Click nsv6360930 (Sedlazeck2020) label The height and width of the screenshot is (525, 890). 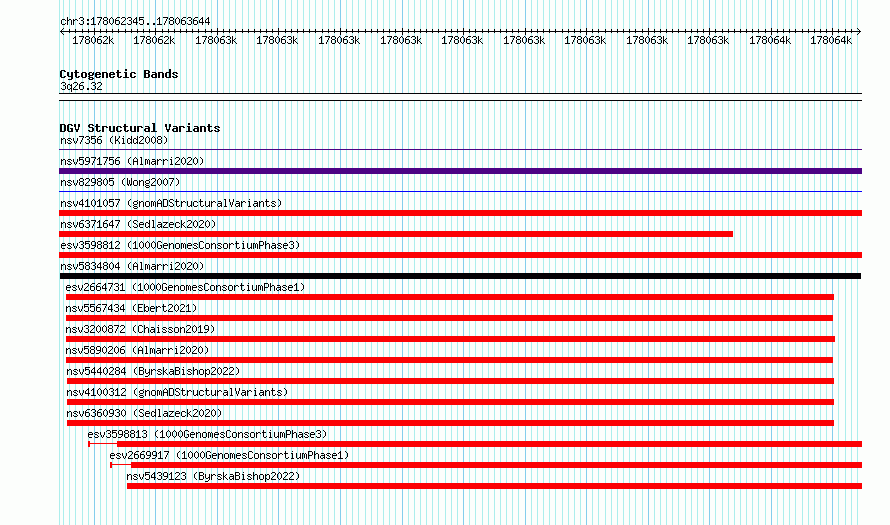coord(144,413)
